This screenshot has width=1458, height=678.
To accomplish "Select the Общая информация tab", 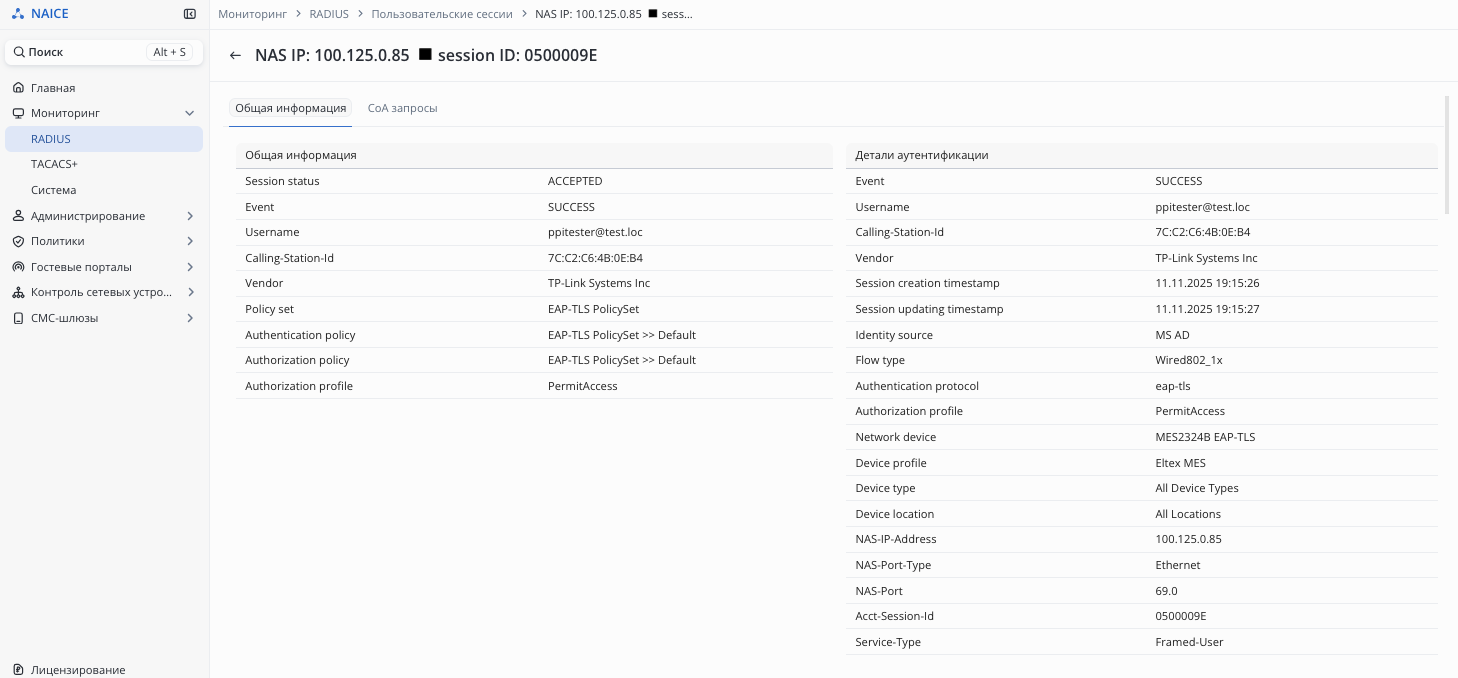I will [290, 108].
